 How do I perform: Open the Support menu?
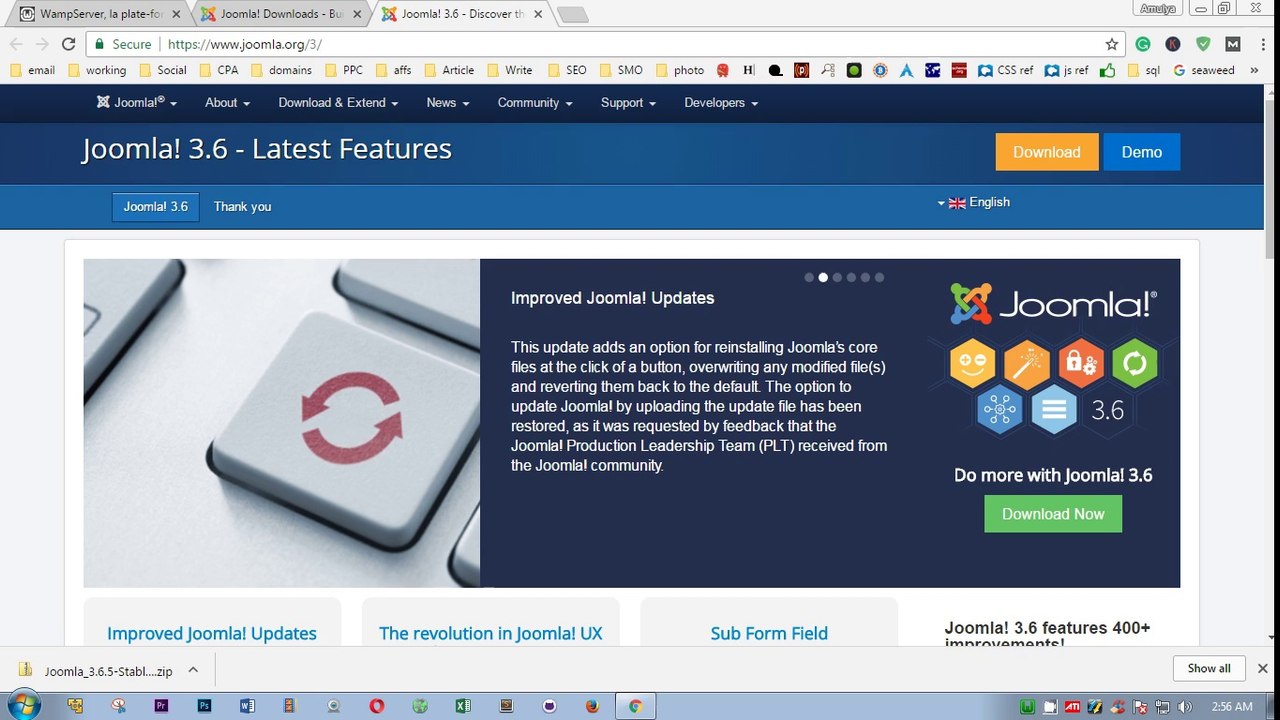(x=628, y=102)
